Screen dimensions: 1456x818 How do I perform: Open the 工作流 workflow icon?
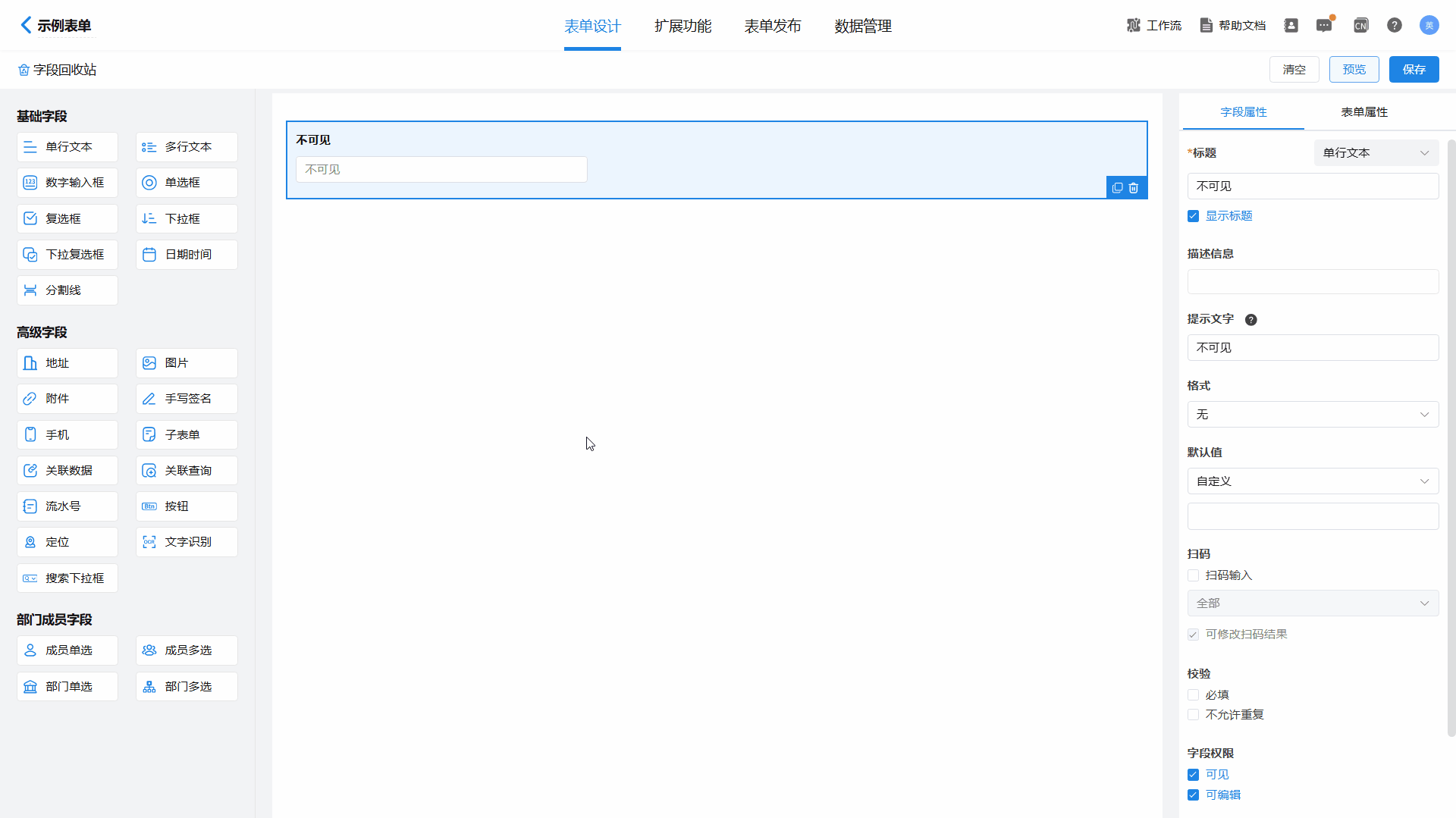[1134, 25]
